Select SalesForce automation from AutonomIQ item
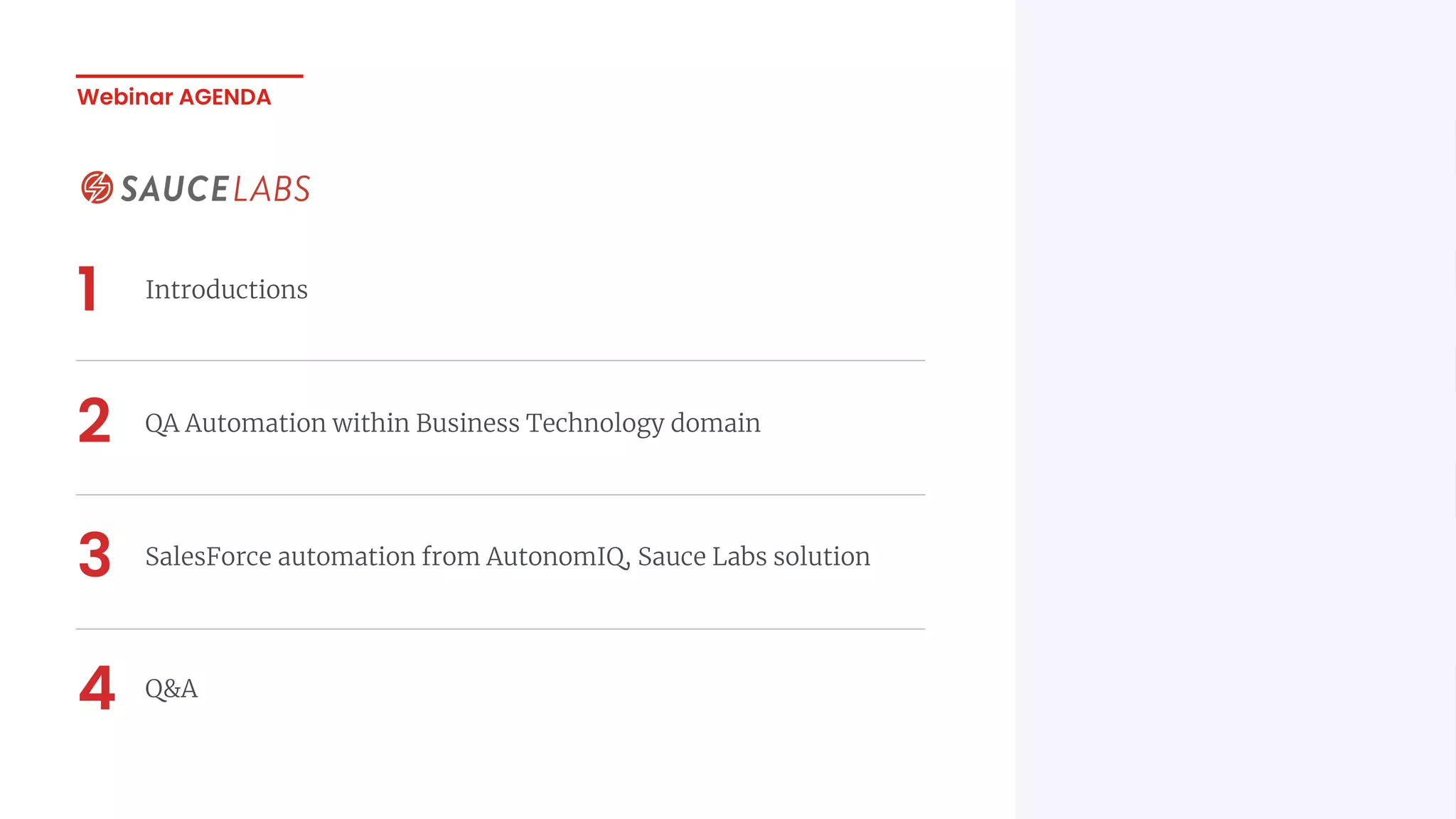 508,557
